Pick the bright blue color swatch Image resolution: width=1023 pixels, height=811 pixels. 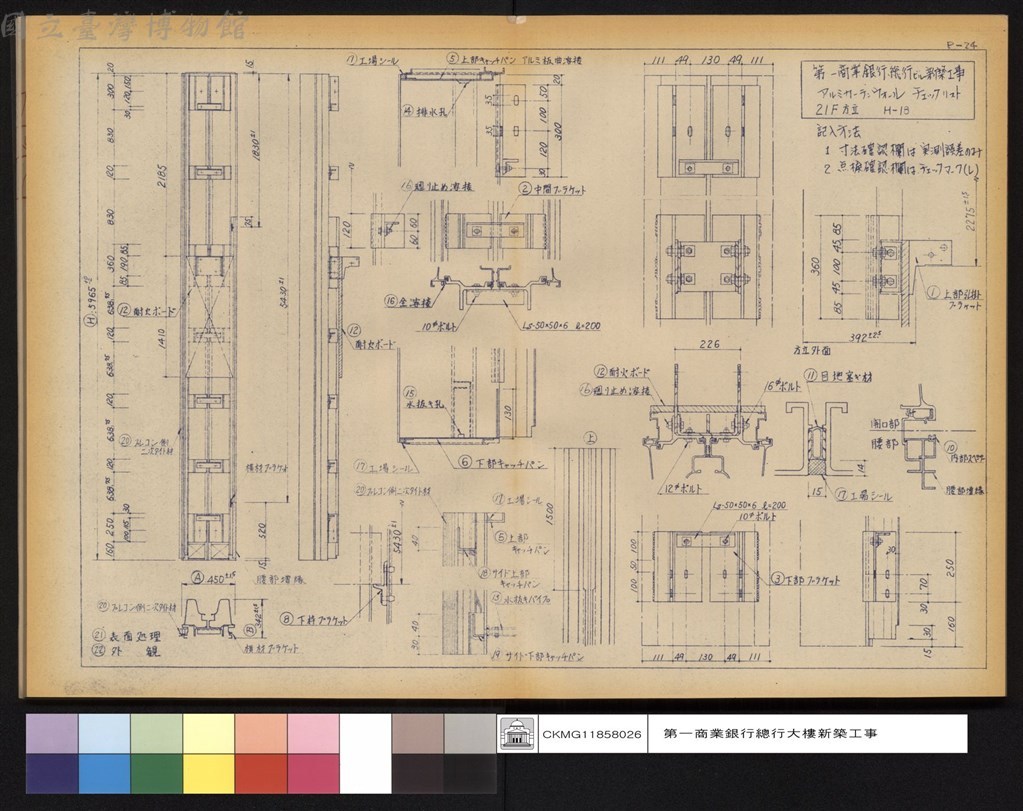(x=104, y=774)
